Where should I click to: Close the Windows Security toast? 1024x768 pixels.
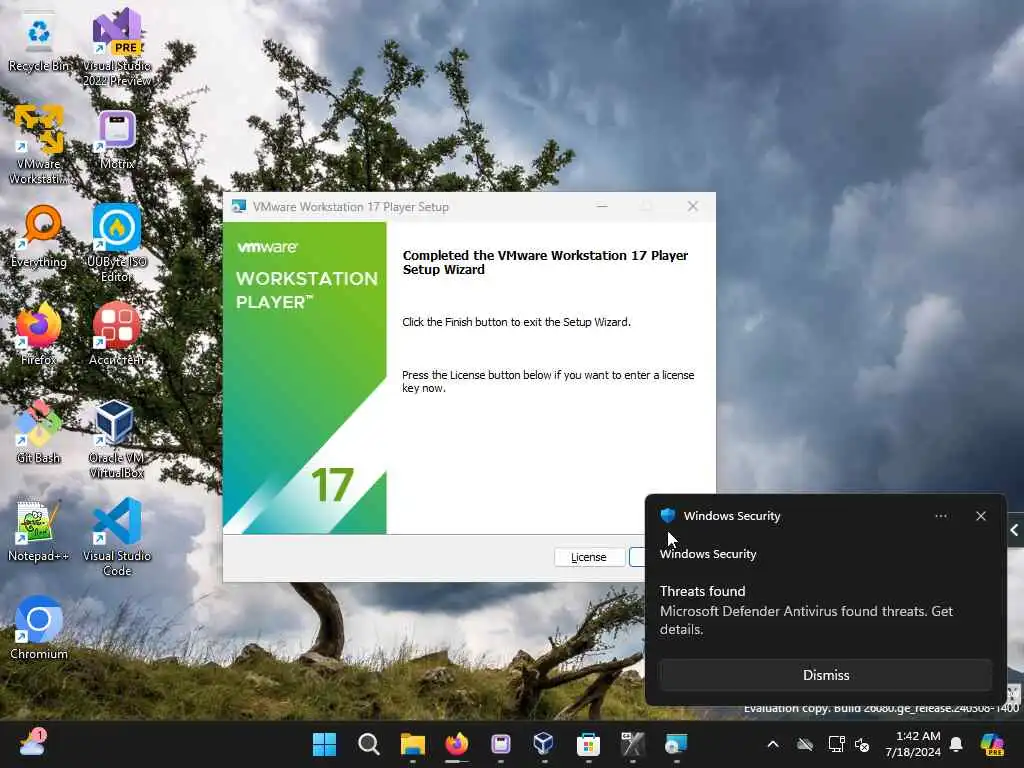pyautogui.click(x=980, y=516)
